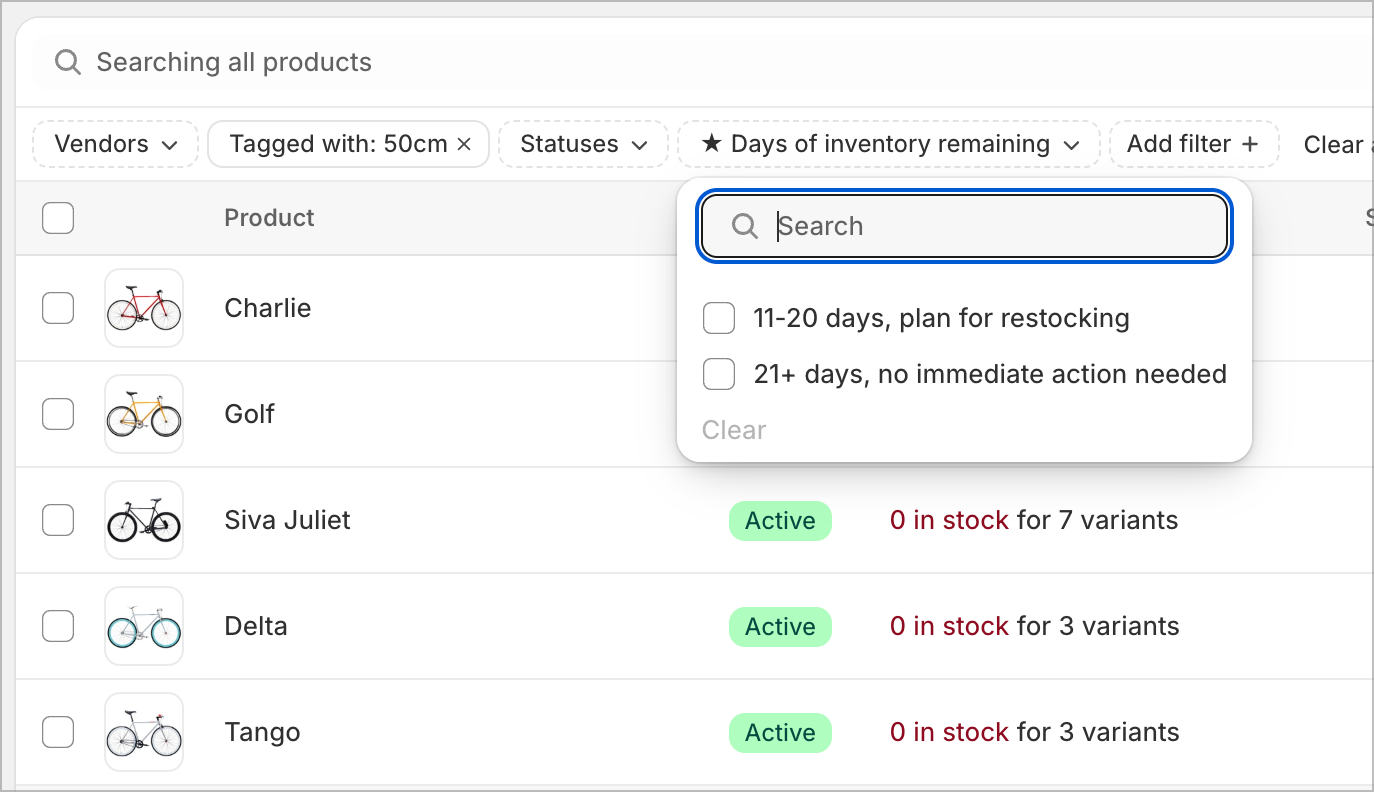The width and height of the screenshot is (1374, 792).
Task: Click Clear inside the filter popup
Action: tap(734, 430)
